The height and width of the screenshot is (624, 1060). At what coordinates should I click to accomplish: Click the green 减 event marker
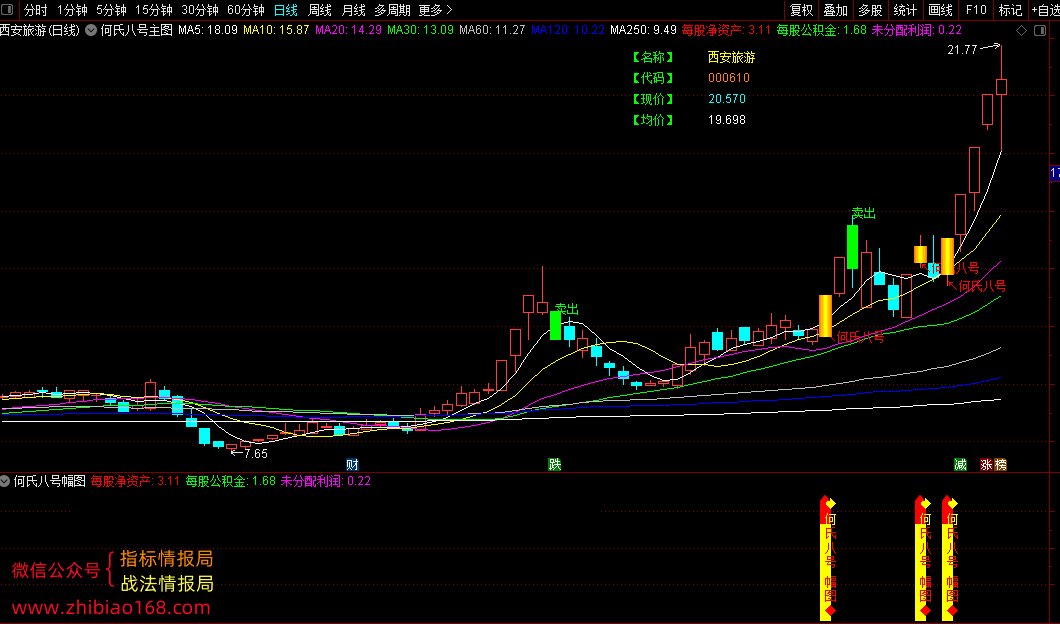click(x=960, y=464)
